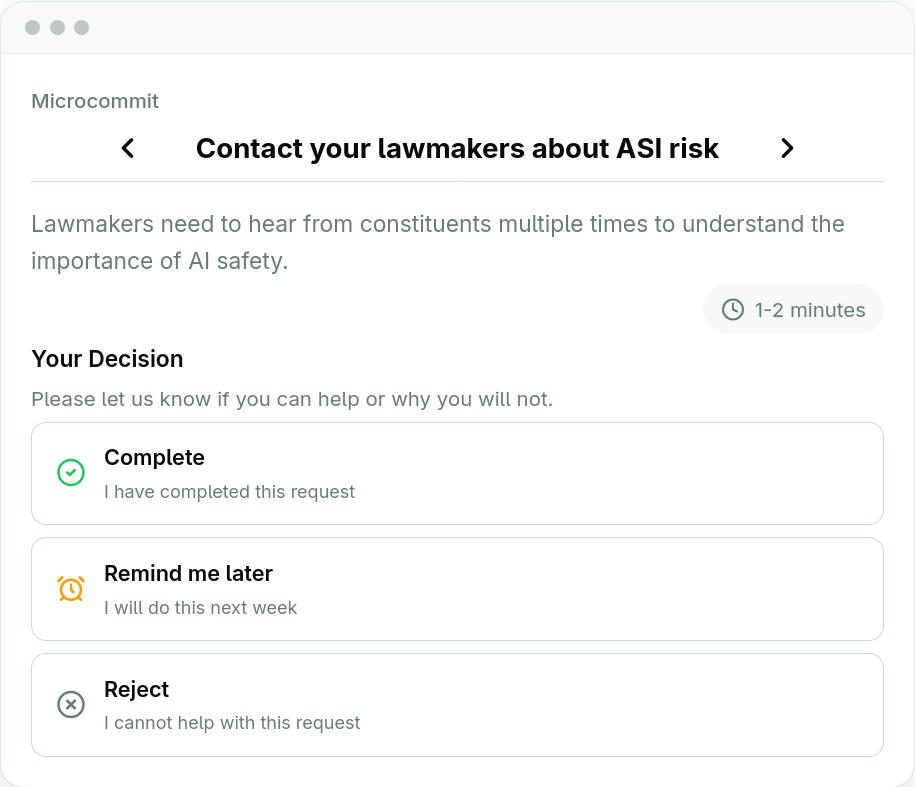Choose the Reject option card

(458, 705)
